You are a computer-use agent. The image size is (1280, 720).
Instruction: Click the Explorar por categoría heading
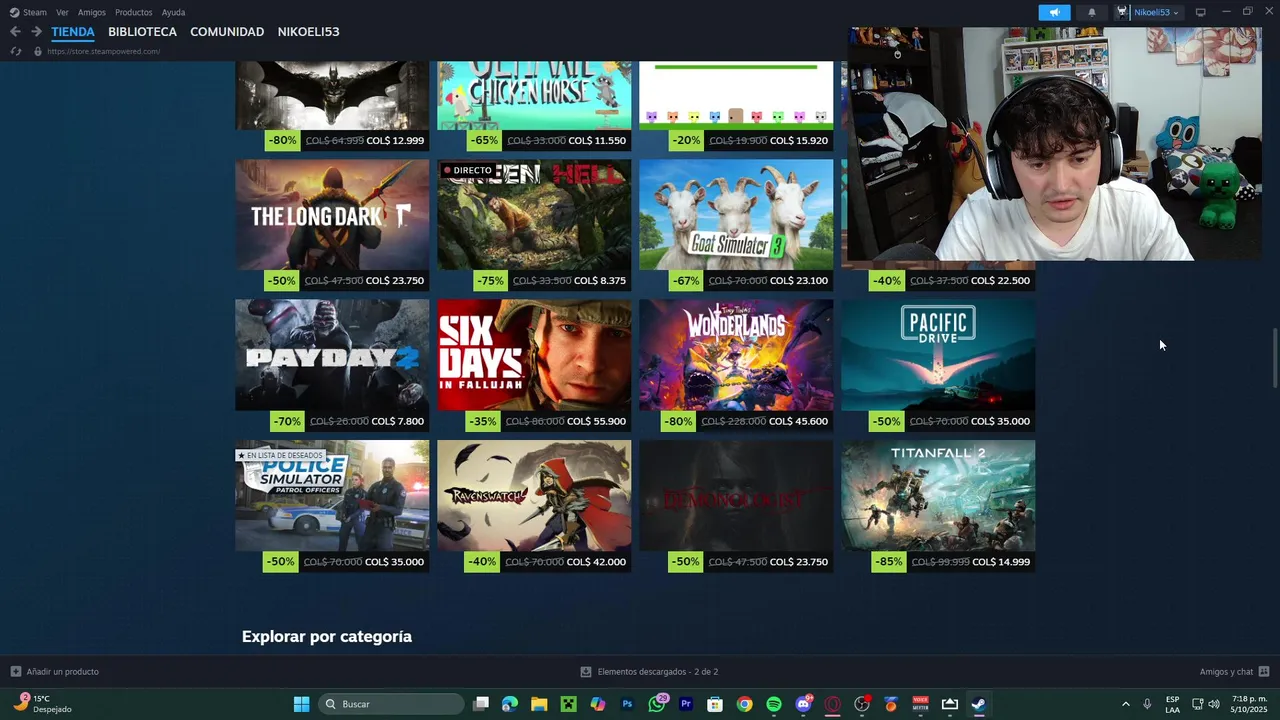pos(327,636)
